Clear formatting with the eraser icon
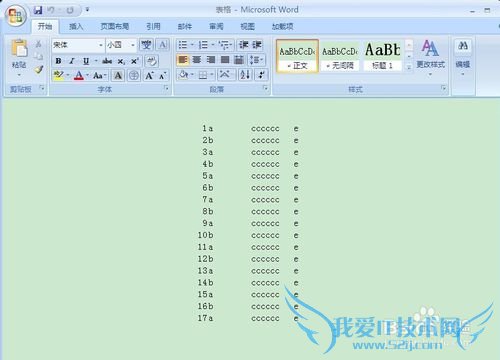The height and width of the screenshot is (360, 500). click(152, 61)
